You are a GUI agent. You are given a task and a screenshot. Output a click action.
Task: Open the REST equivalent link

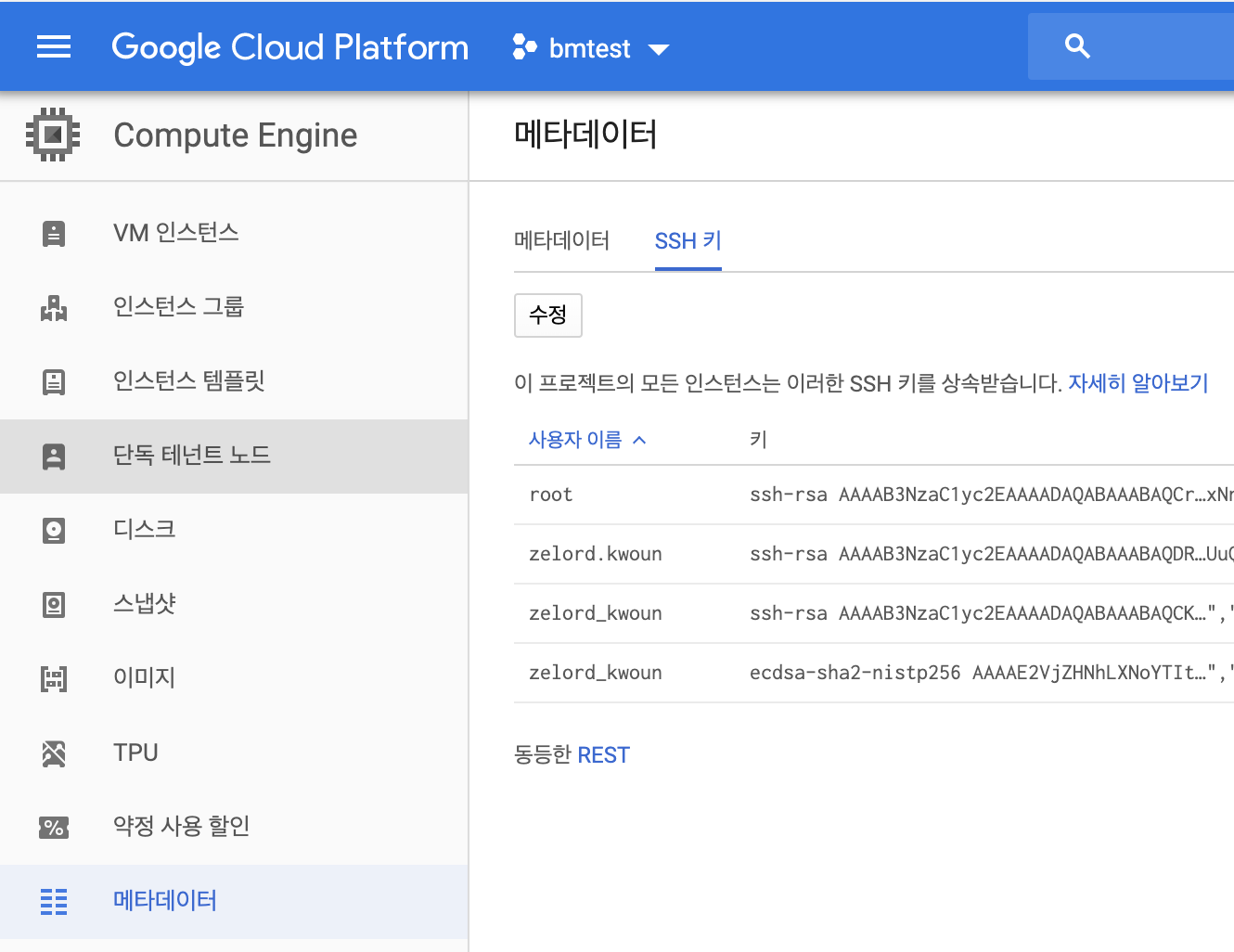click(x=603, y=755)
